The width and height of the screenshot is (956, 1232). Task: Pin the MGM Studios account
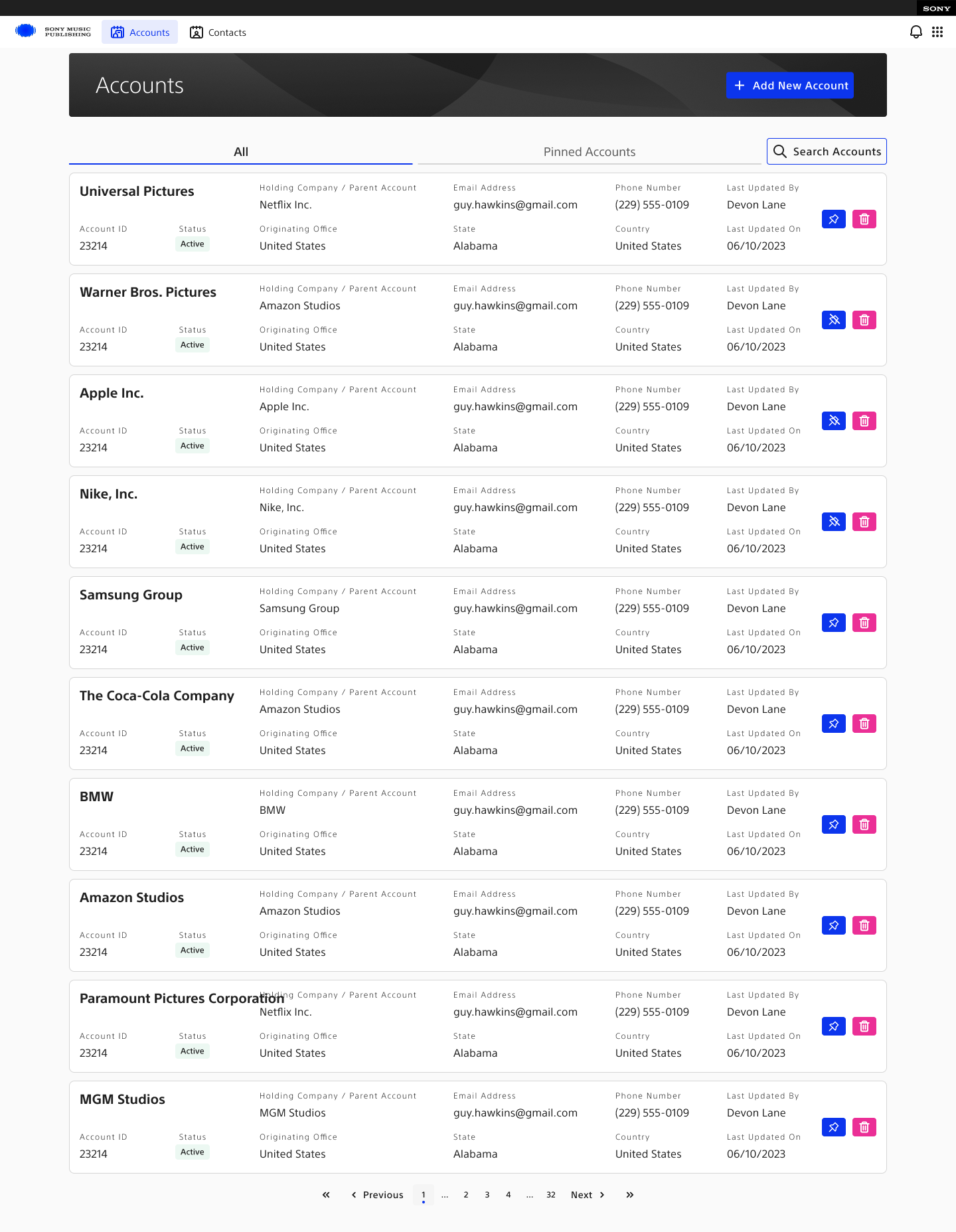click(834, 1127)
